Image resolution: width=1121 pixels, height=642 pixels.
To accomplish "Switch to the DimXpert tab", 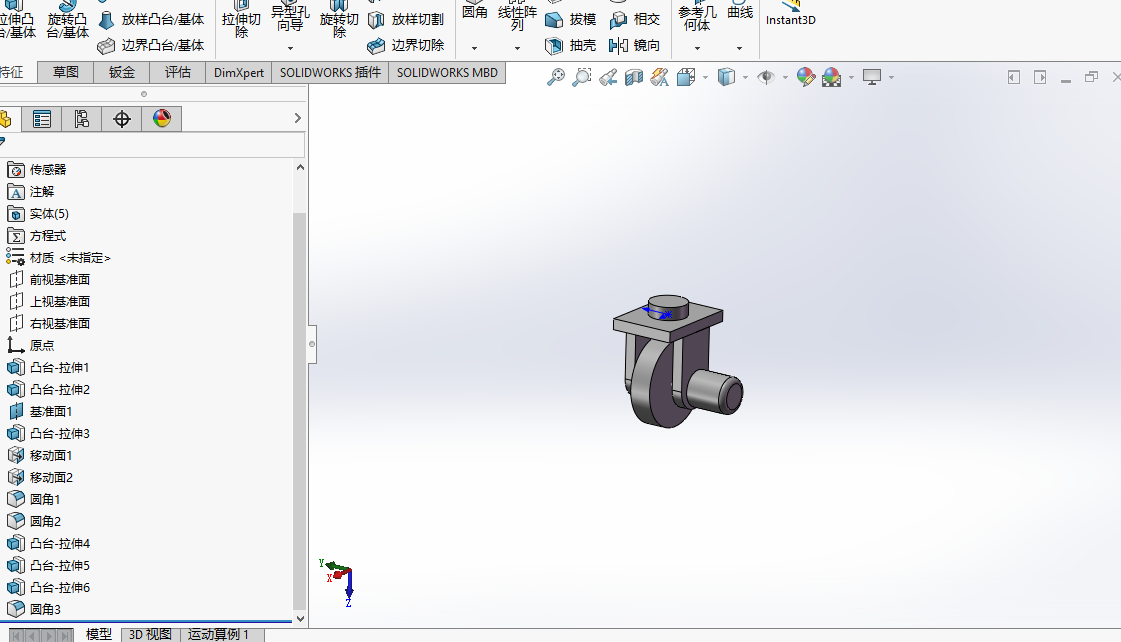I will (x=239, y=72).
